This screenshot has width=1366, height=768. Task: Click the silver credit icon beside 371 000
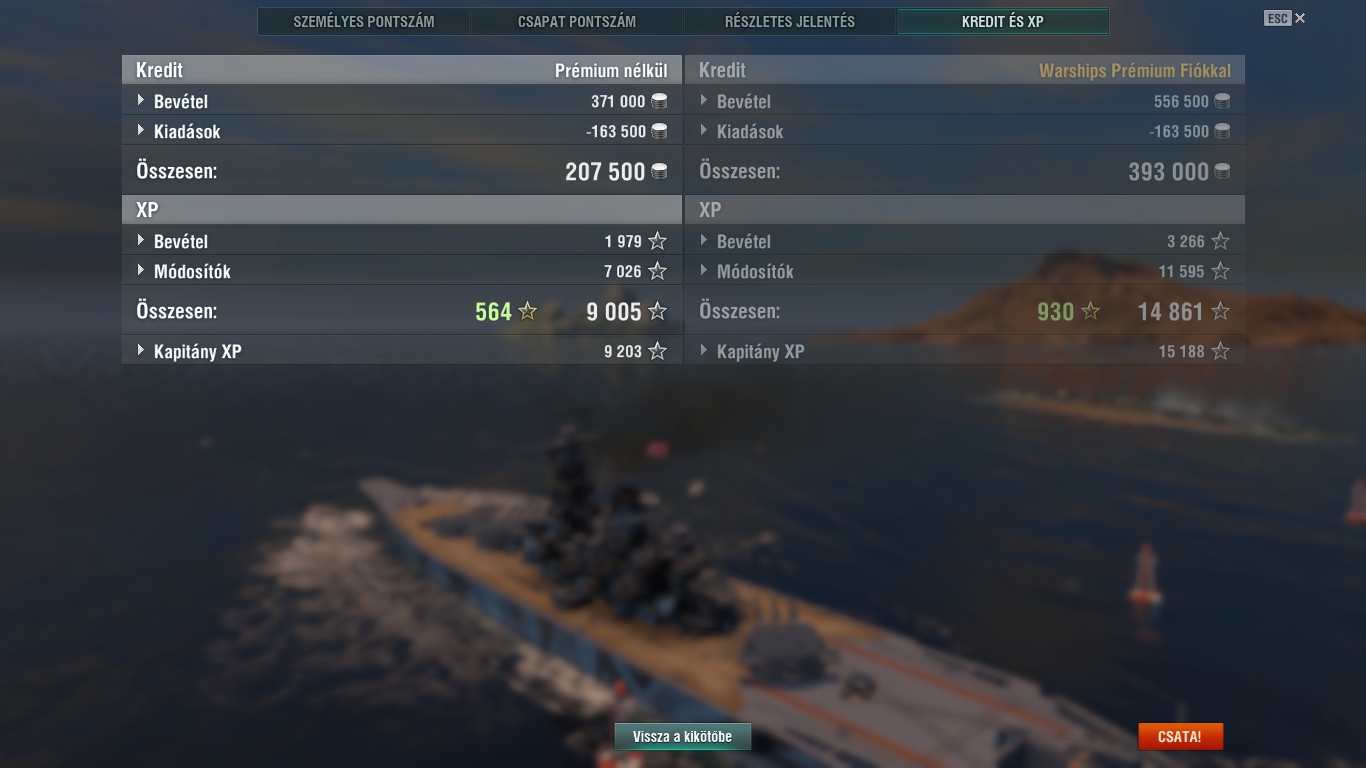[x=659, y=101]
